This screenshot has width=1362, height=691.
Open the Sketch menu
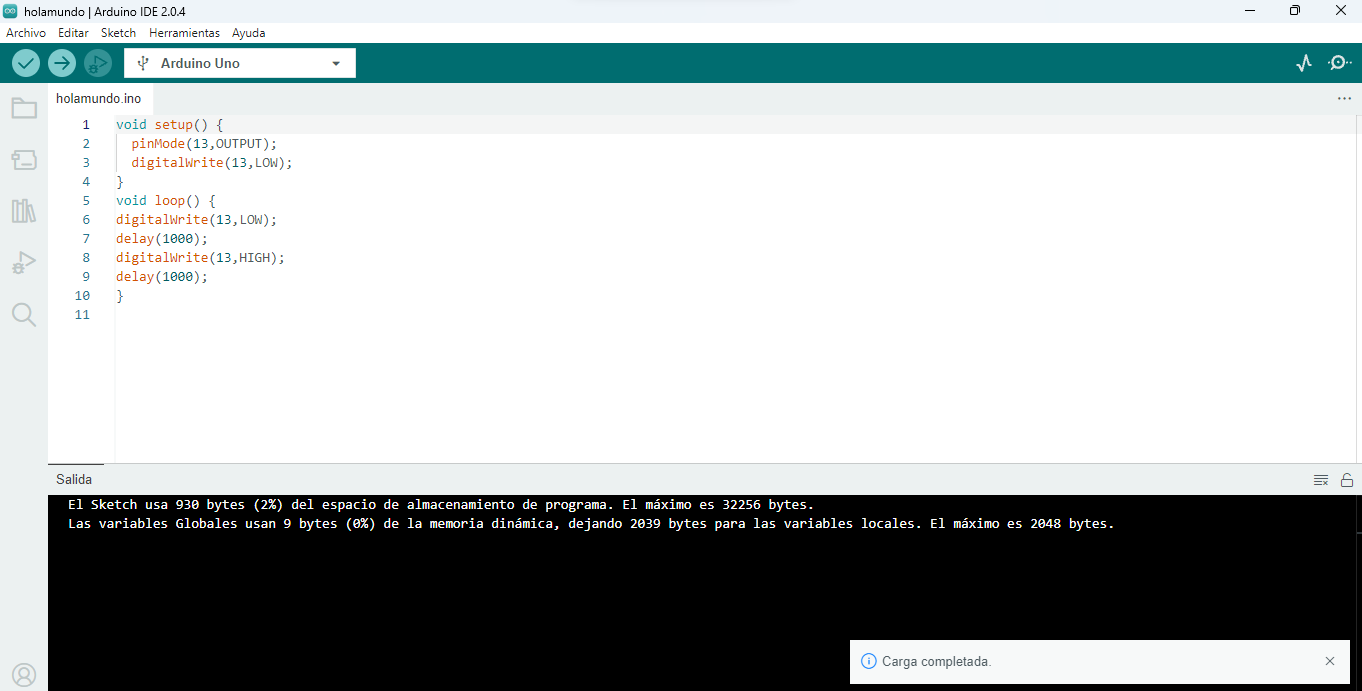coord(118,33)
